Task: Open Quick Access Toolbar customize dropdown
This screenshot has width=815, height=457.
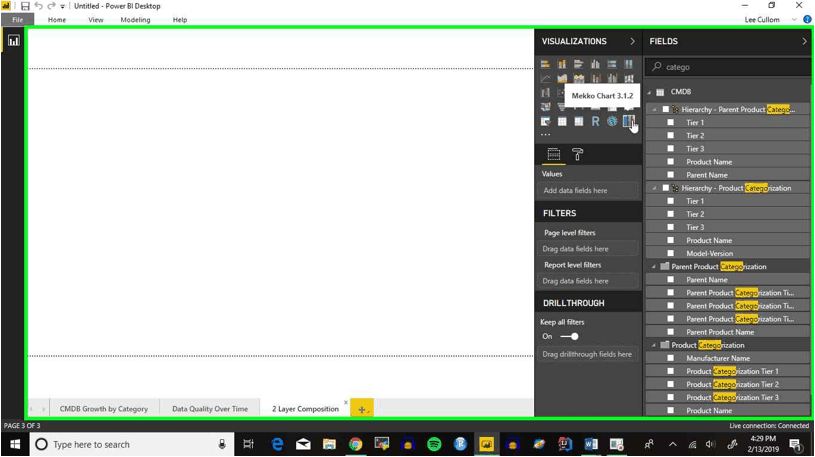Action: [62, 7]
